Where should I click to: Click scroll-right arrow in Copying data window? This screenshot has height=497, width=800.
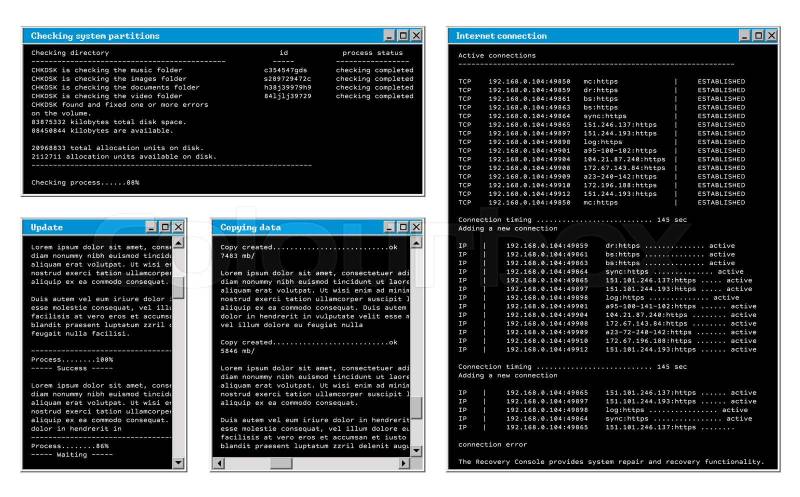404,463
